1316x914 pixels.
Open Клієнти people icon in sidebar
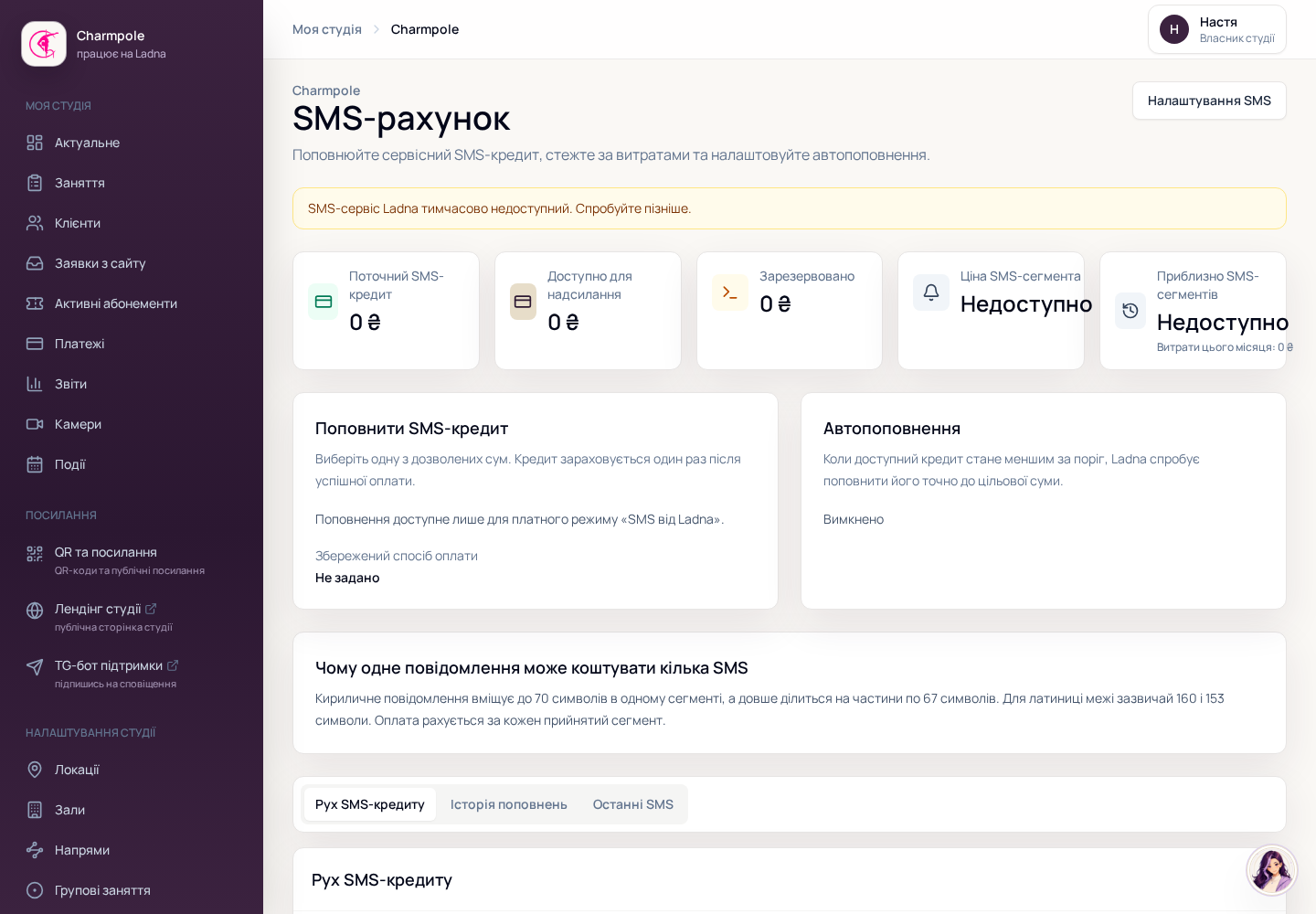[35, 223]
